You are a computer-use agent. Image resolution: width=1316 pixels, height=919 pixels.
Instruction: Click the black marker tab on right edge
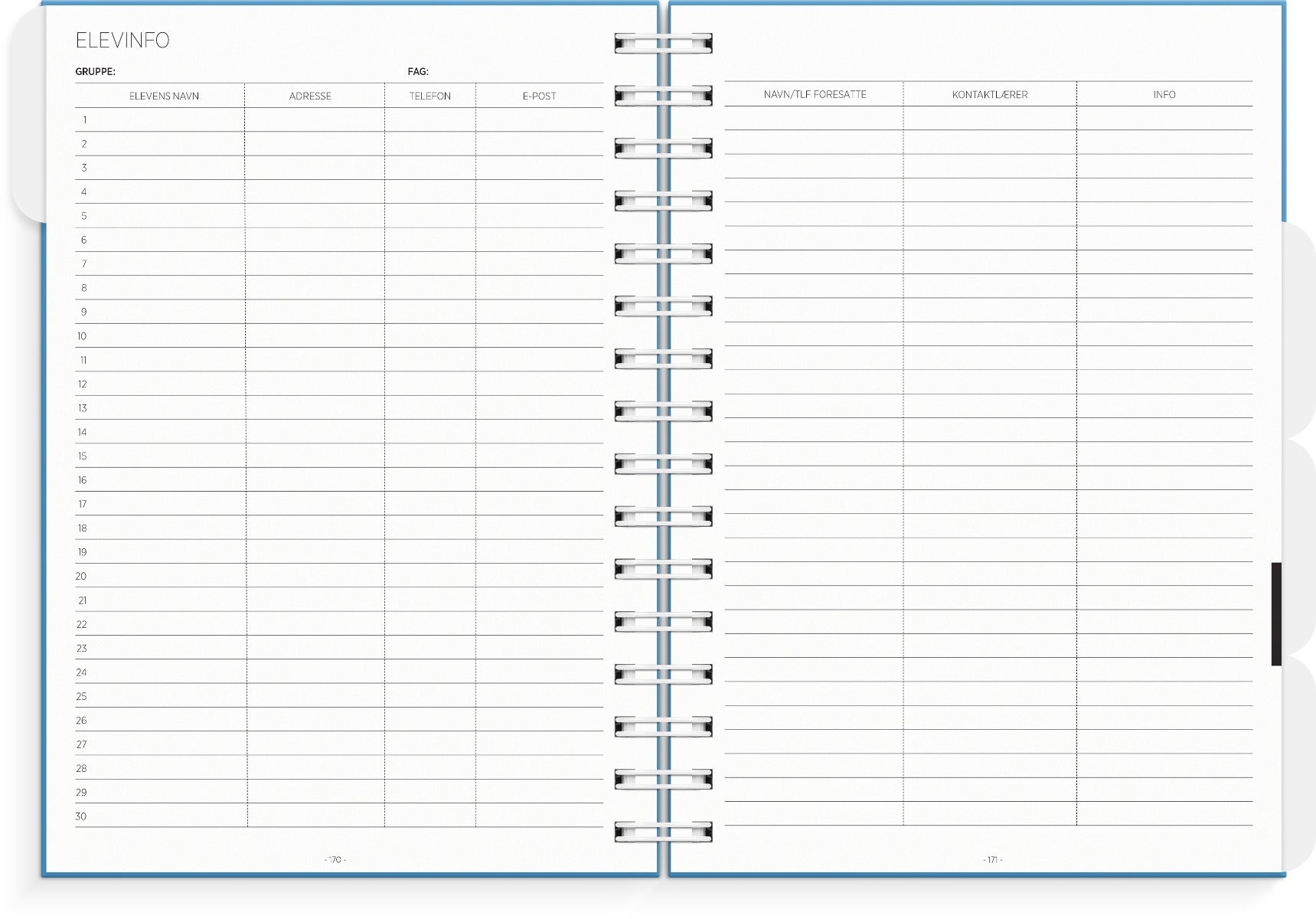click(x=1275, y=613)
